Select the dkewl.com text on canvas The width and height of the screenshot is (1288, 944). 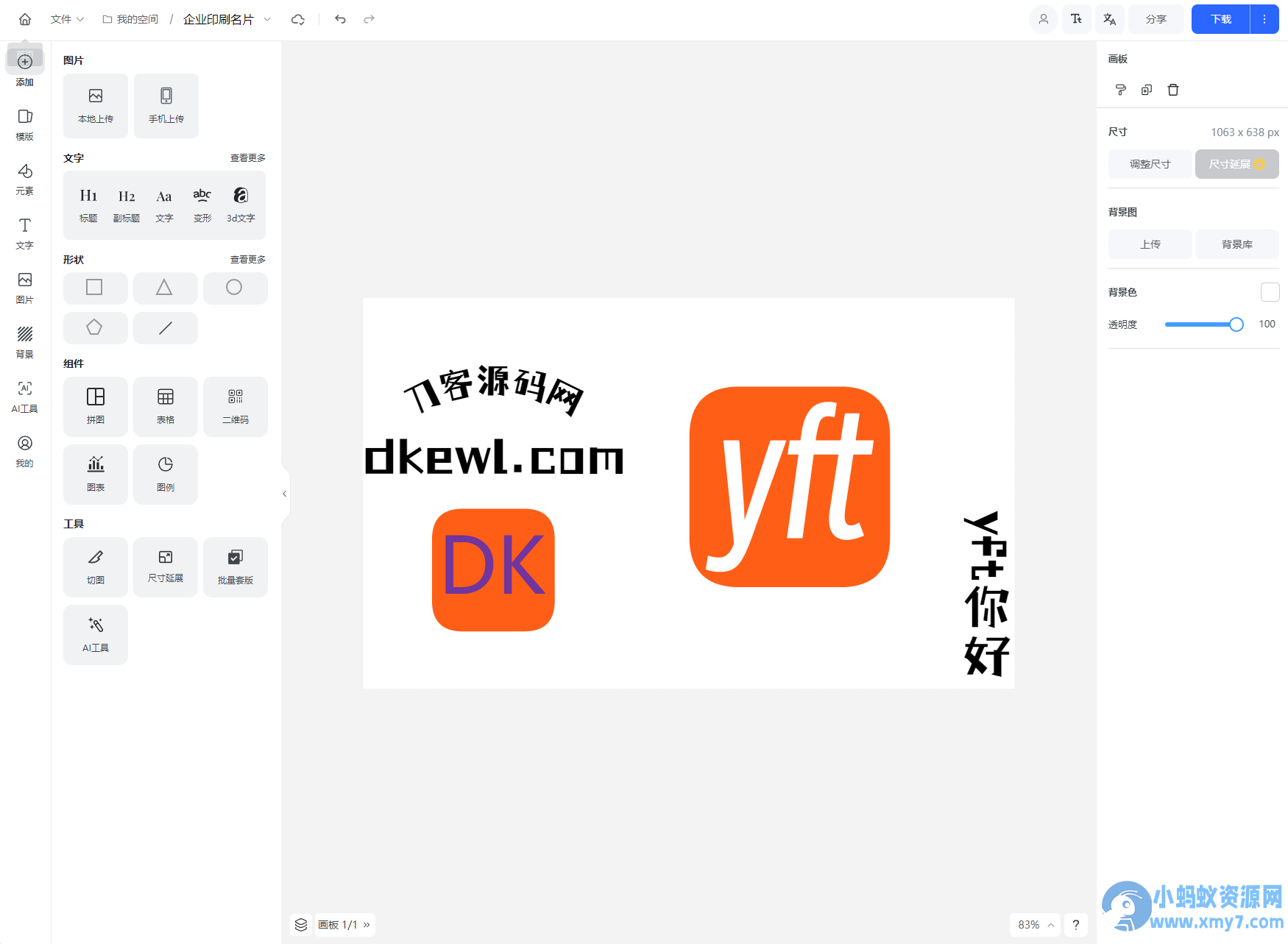[x=495, y=456]
